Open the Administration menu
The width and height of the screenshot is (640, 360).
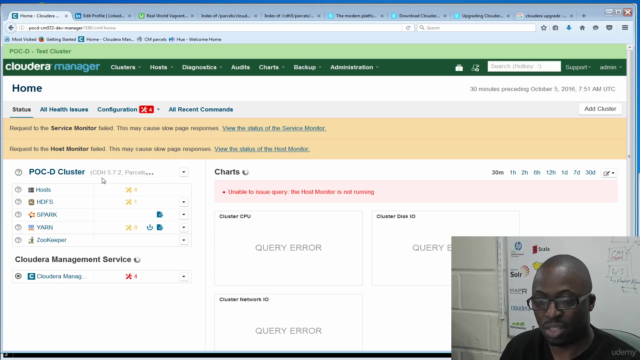354,67
